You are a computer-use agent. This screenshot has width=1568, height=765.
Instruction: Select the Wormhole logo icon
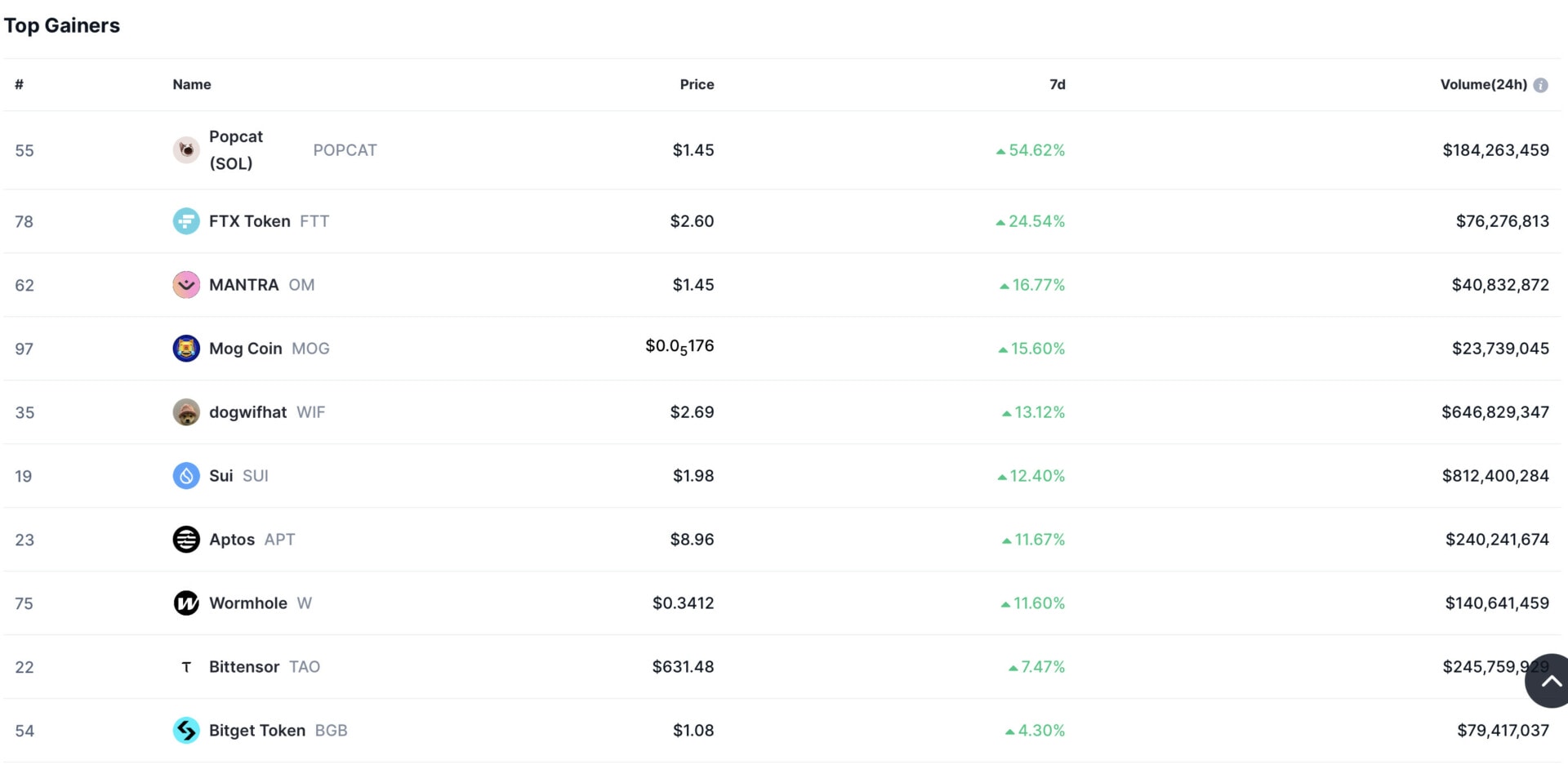[x=186, y=603]
